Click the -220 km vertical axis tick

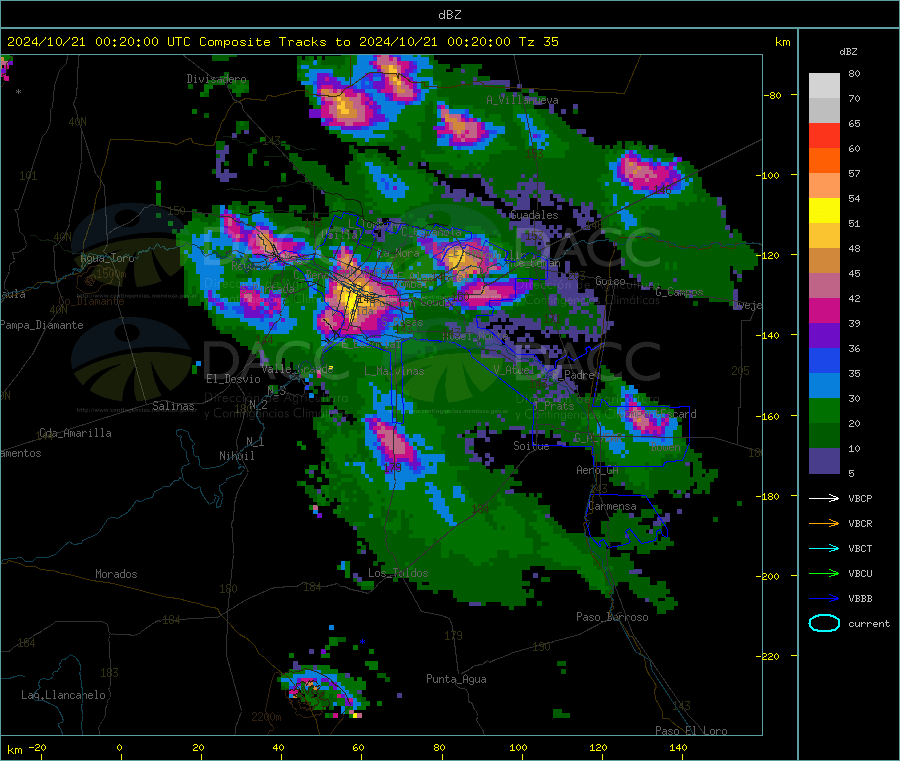click(770, 657)
